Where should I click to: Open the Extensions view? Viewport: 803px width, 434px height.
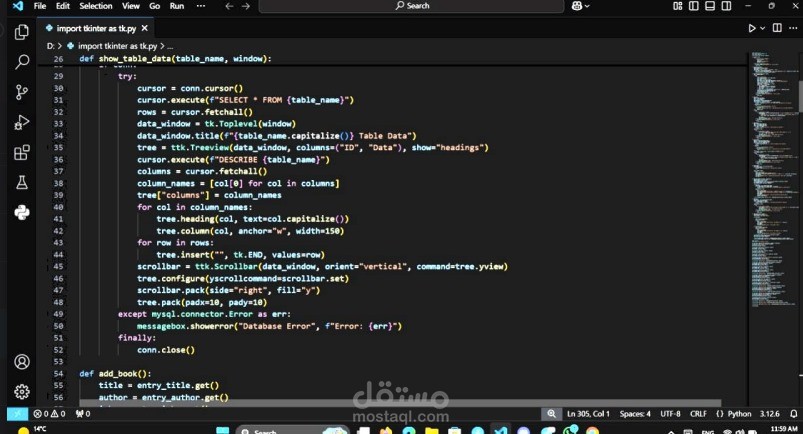(22, 152)
